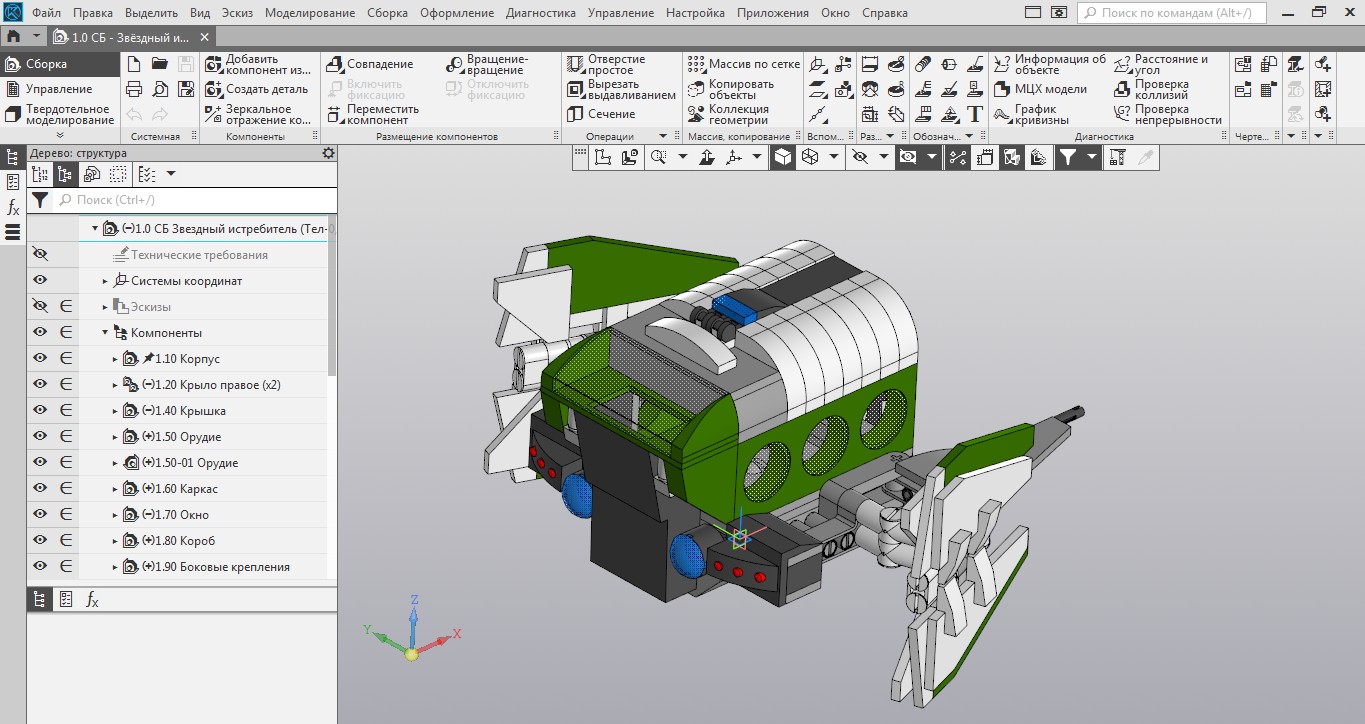Show the hidden Эскизы node

40,306
